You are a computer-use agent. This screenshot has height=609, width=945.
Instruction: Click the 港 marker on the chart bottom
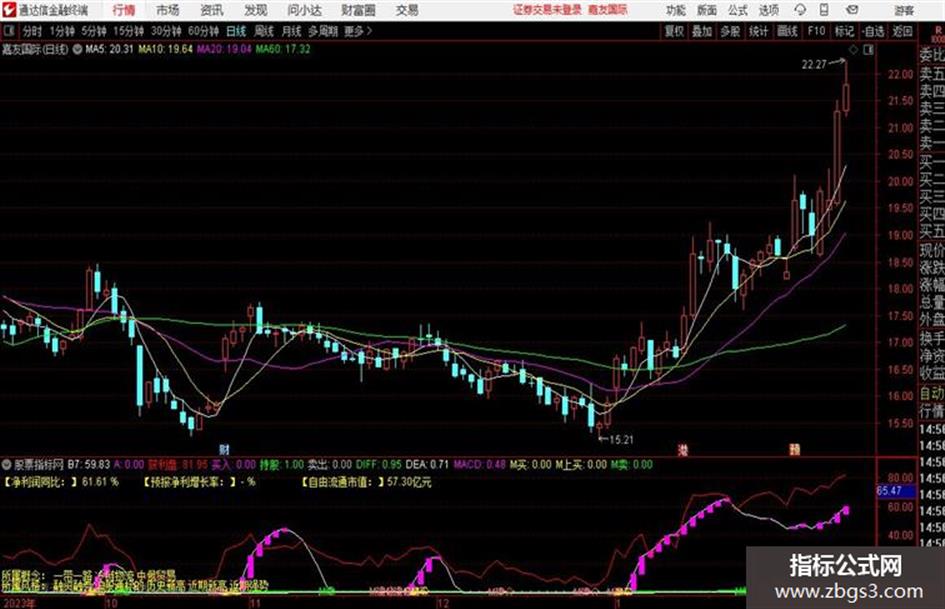coord(682,450)
